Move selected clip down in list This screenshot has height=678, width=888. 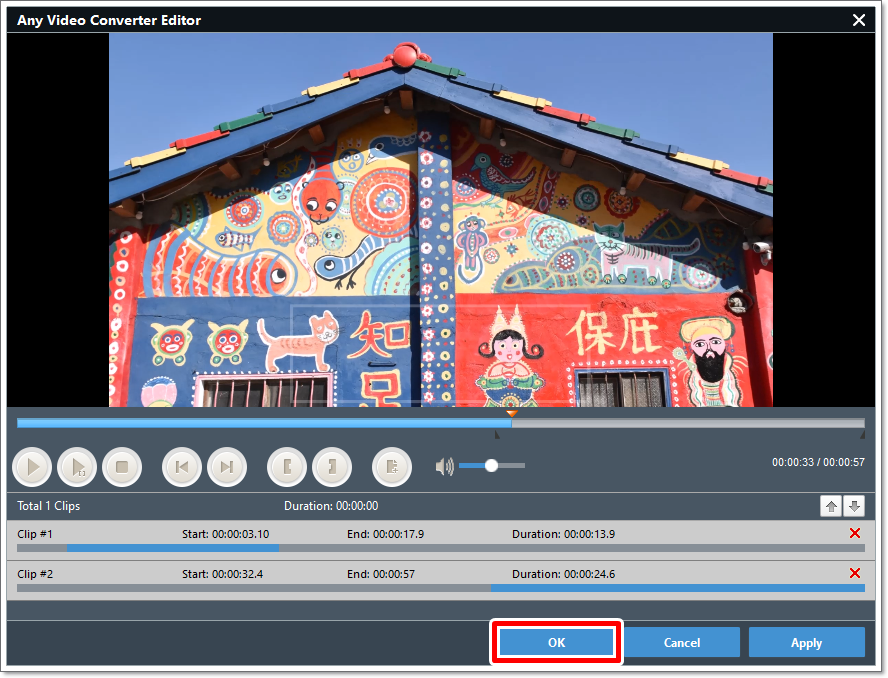[854, 506]
